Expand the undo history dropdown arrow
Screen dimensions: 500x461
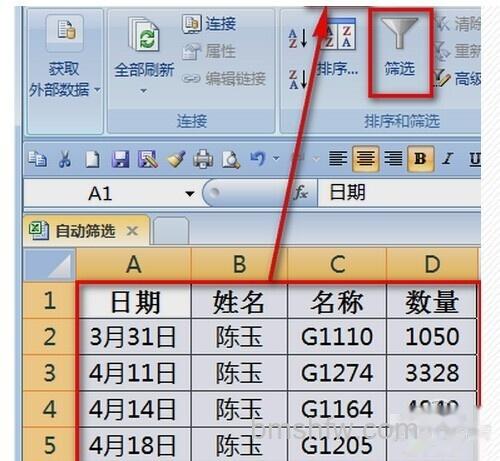pos(276,158)
